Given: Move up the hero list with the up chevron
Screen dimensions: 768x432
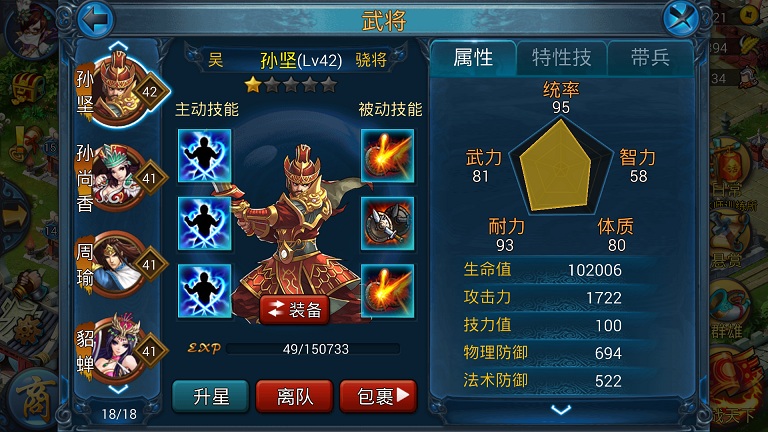Looking at the screenshot, I should tap(118, 46).
